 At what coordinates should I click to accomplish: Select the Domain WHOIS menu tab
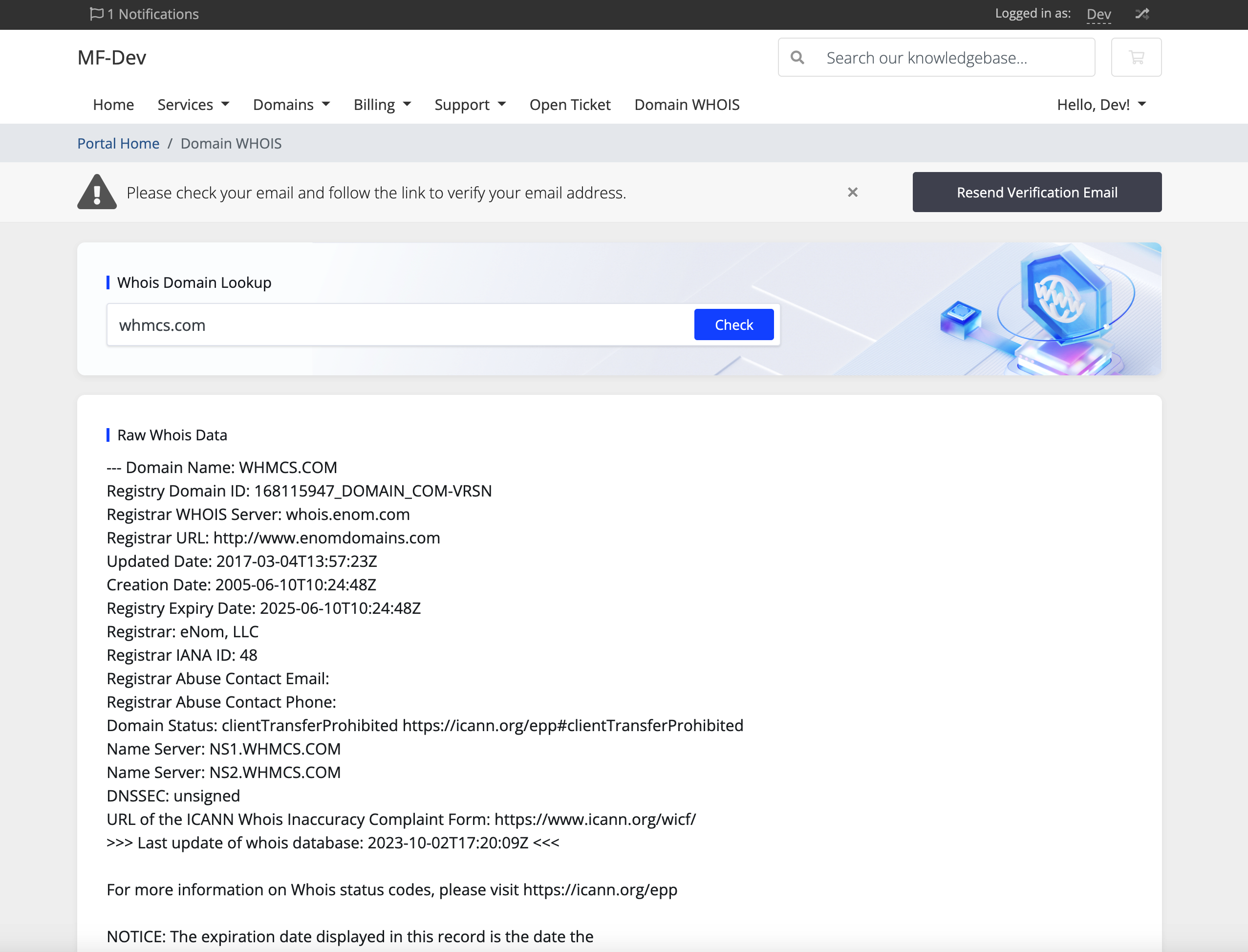[x=687, y=104]
